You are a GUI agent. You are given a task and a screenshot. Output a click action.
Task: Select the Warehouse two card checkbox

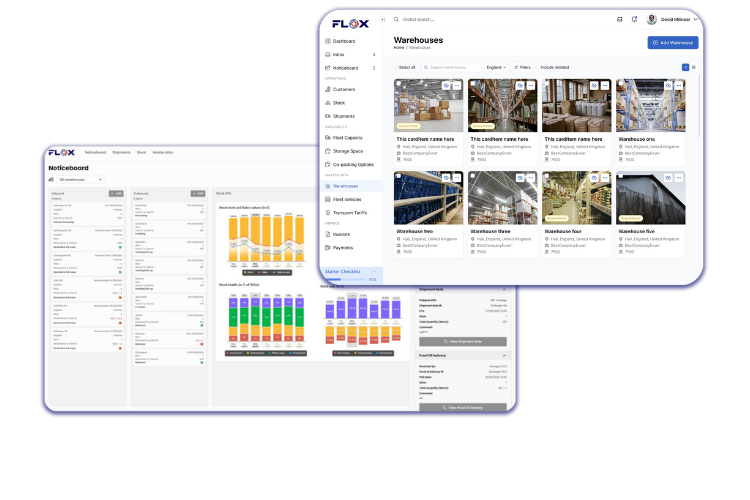point(399,176)
